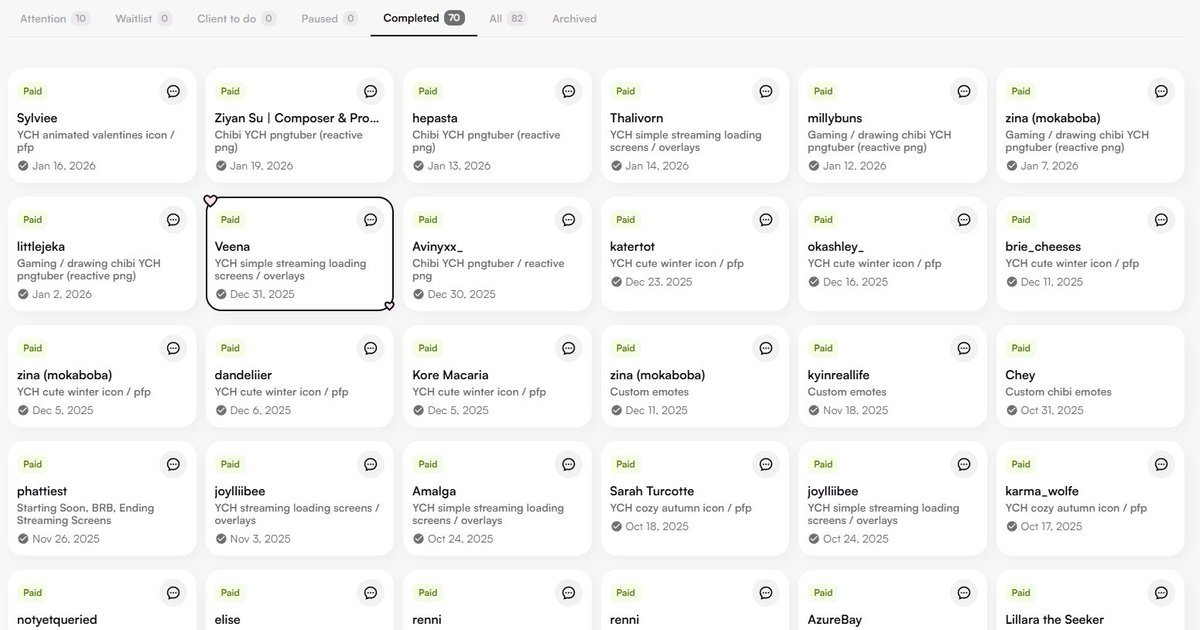This screenshot has height=630, width=1200.
Task: Open the Paused tab
Action: point(329,18)
